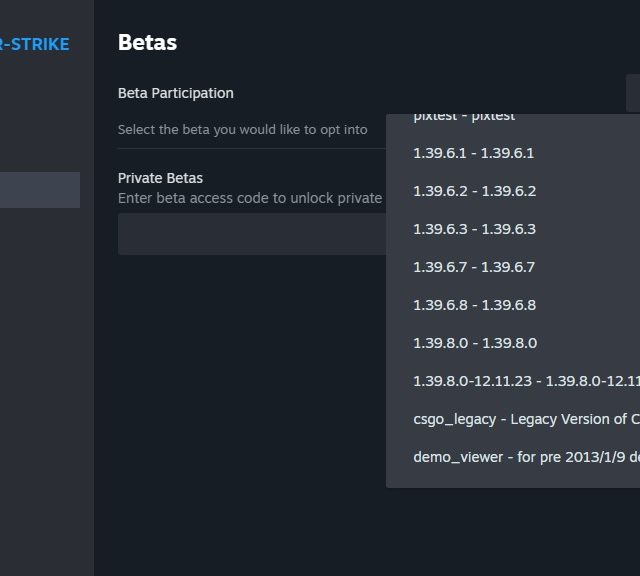The image size is (640, 576).
Task: Pick 1.39.6.3 from the beta list
Action: point(474,229)
